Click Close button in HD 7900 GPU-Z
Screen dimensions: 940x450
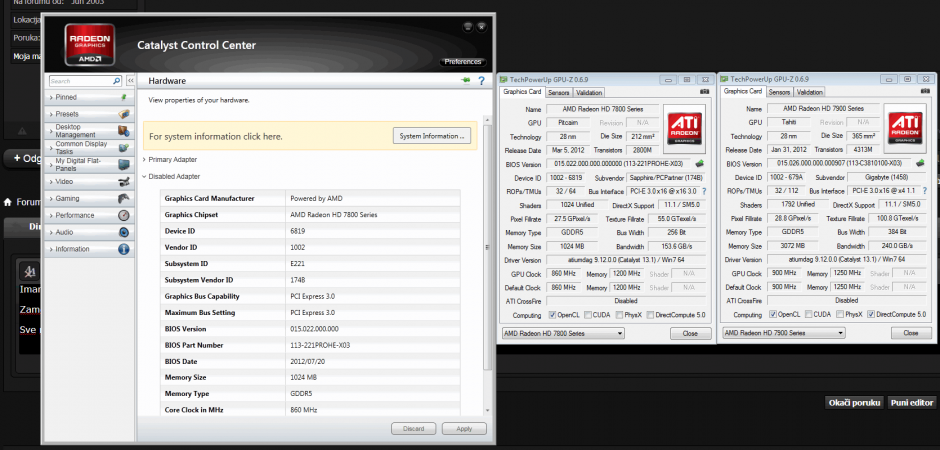[911, 333]
